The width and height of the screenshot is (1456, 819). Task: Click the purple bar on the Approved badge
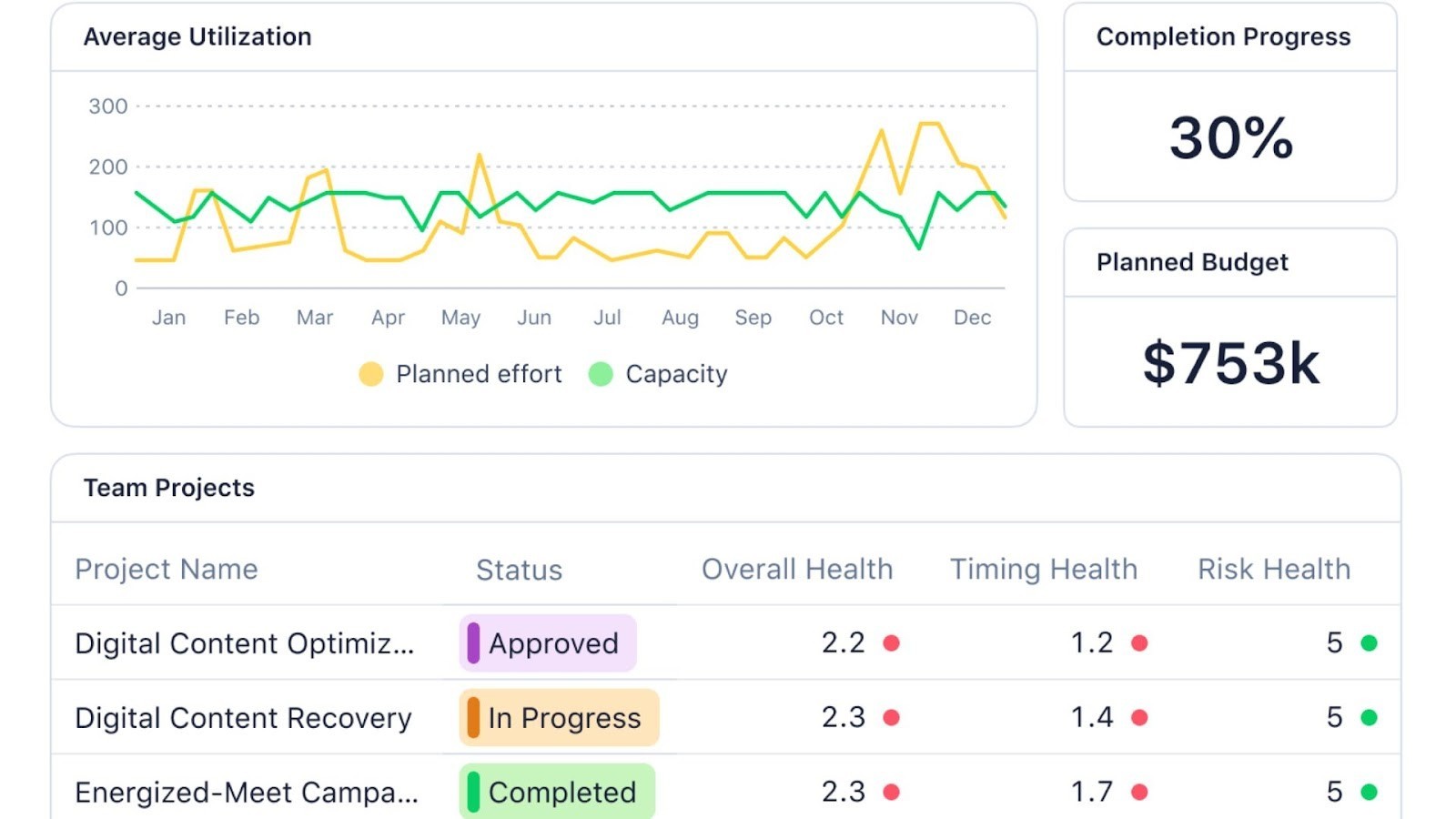point(473,643)
